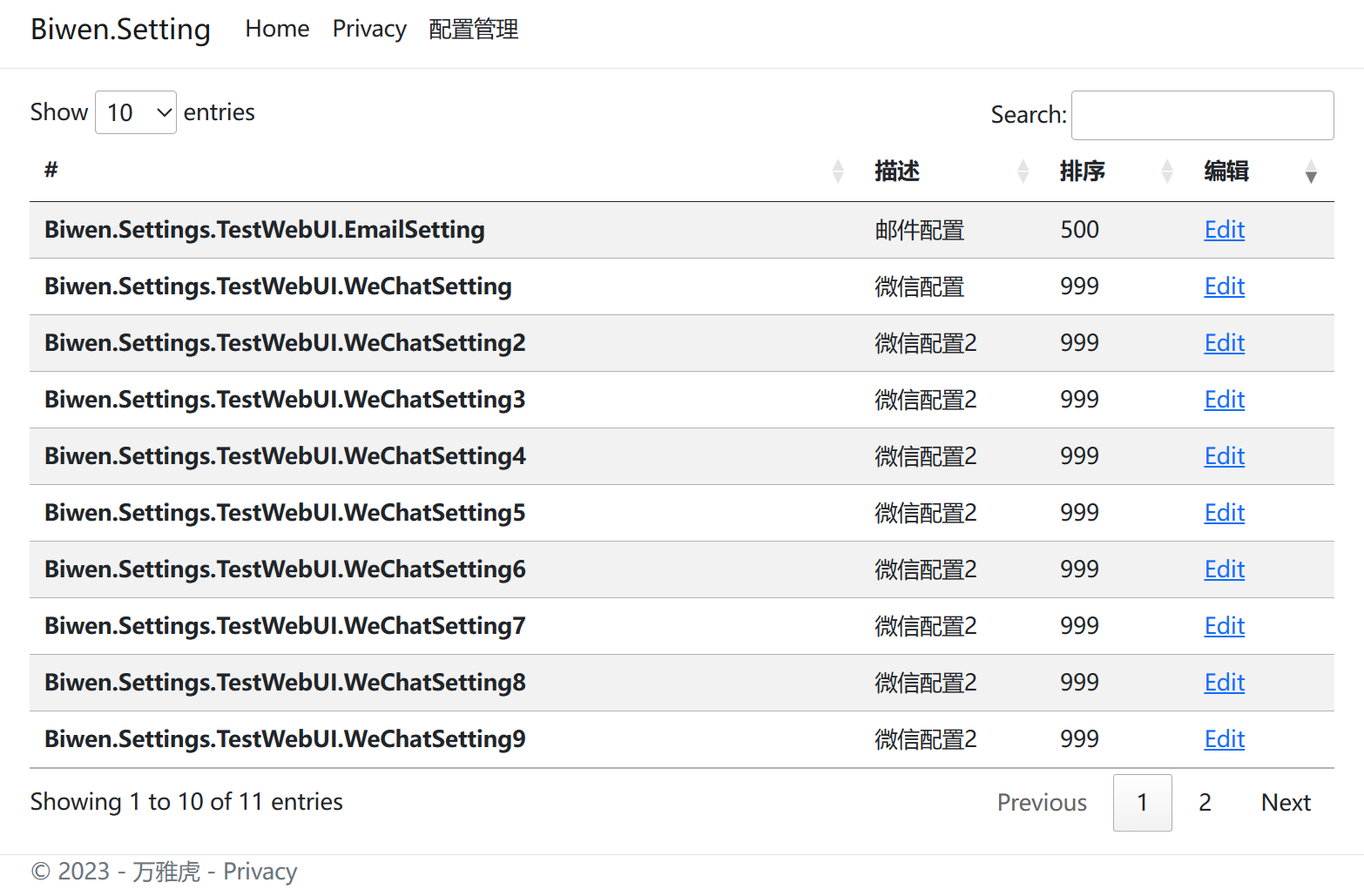This screenshot has height=896, width=1364.
Task: Open Privacy from the navigation bar
Action: coord(368,29)
